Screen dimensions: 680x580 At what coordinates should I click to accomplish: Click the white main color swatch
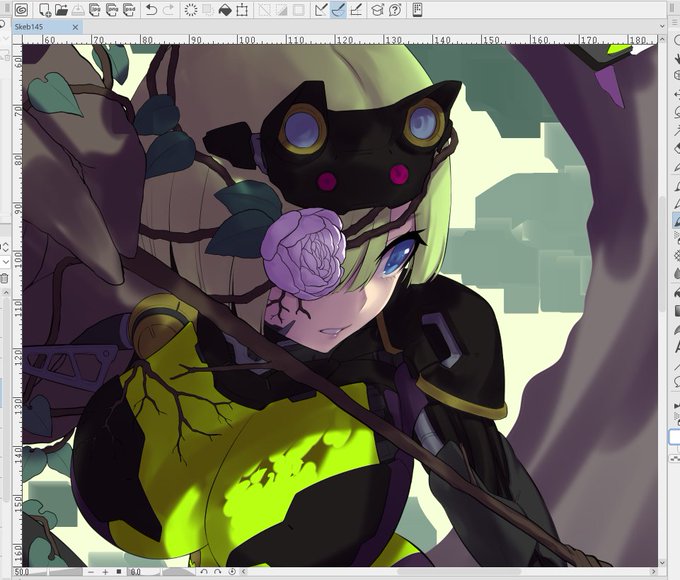coord(675,437)
